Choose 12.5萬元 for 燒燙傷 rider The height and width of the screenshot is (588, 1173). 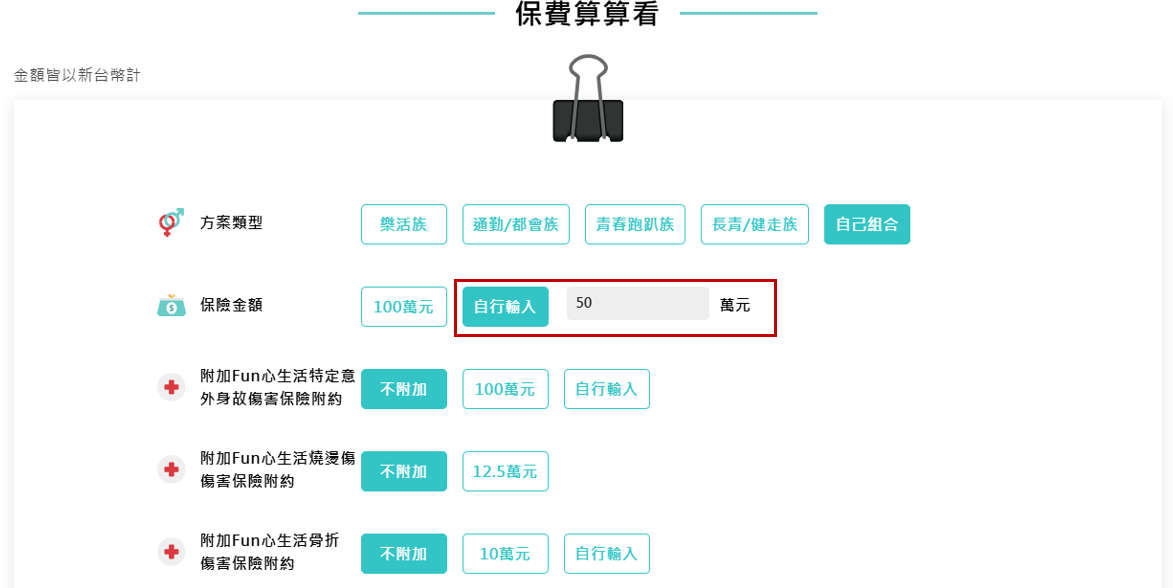pos(505,471)
